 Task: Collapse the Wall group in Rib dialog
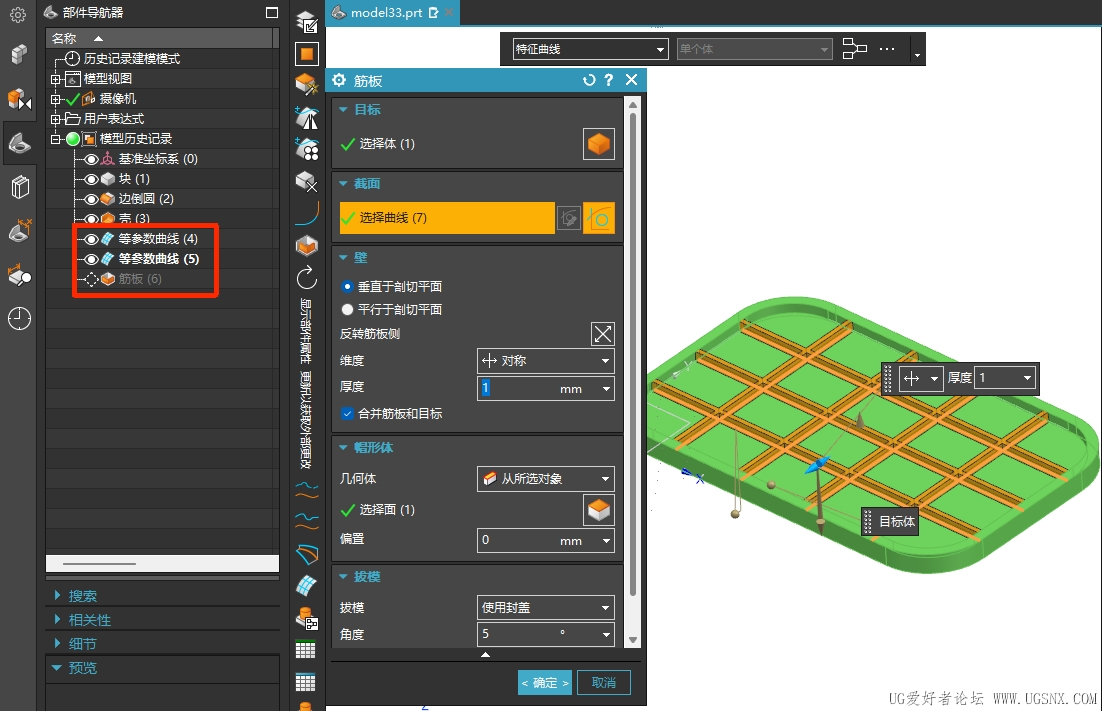coord(344,258)
